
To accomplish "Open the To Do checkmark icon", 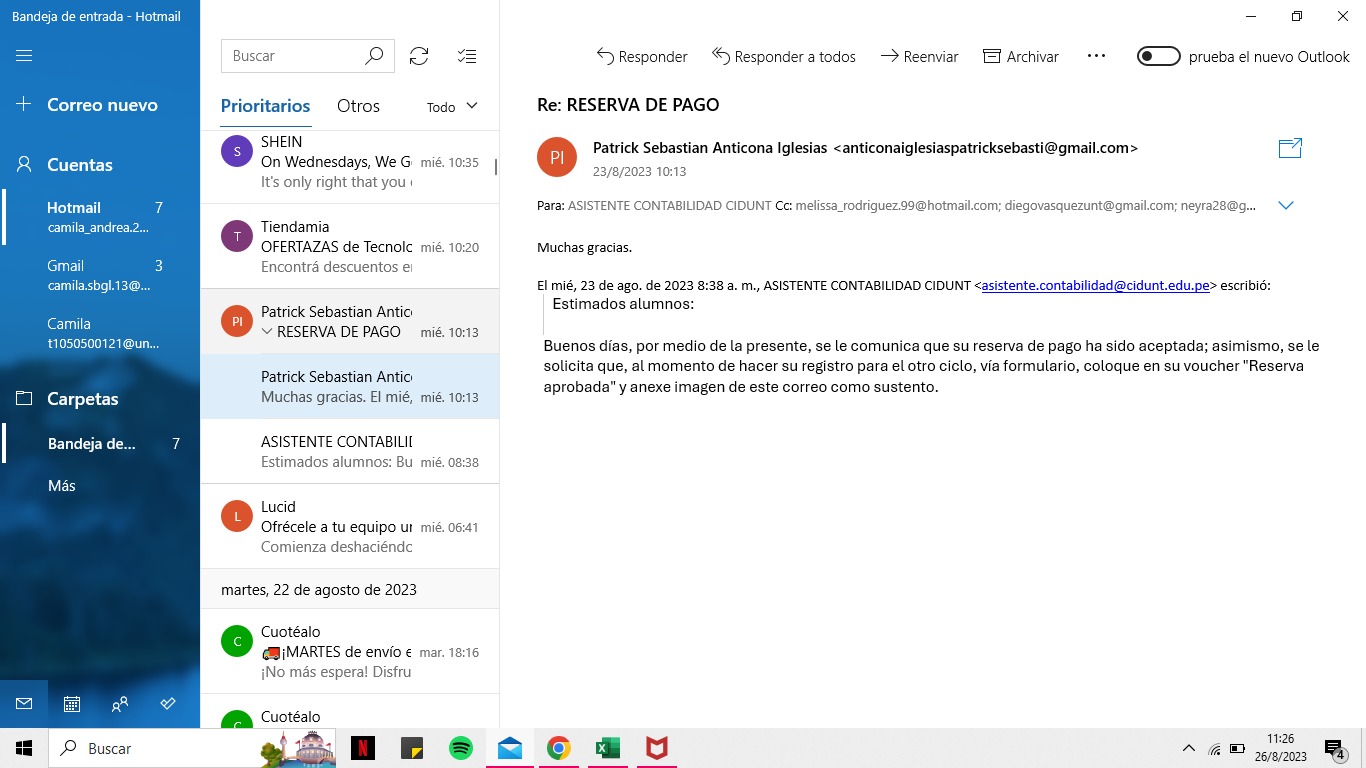I will [168, 704].
